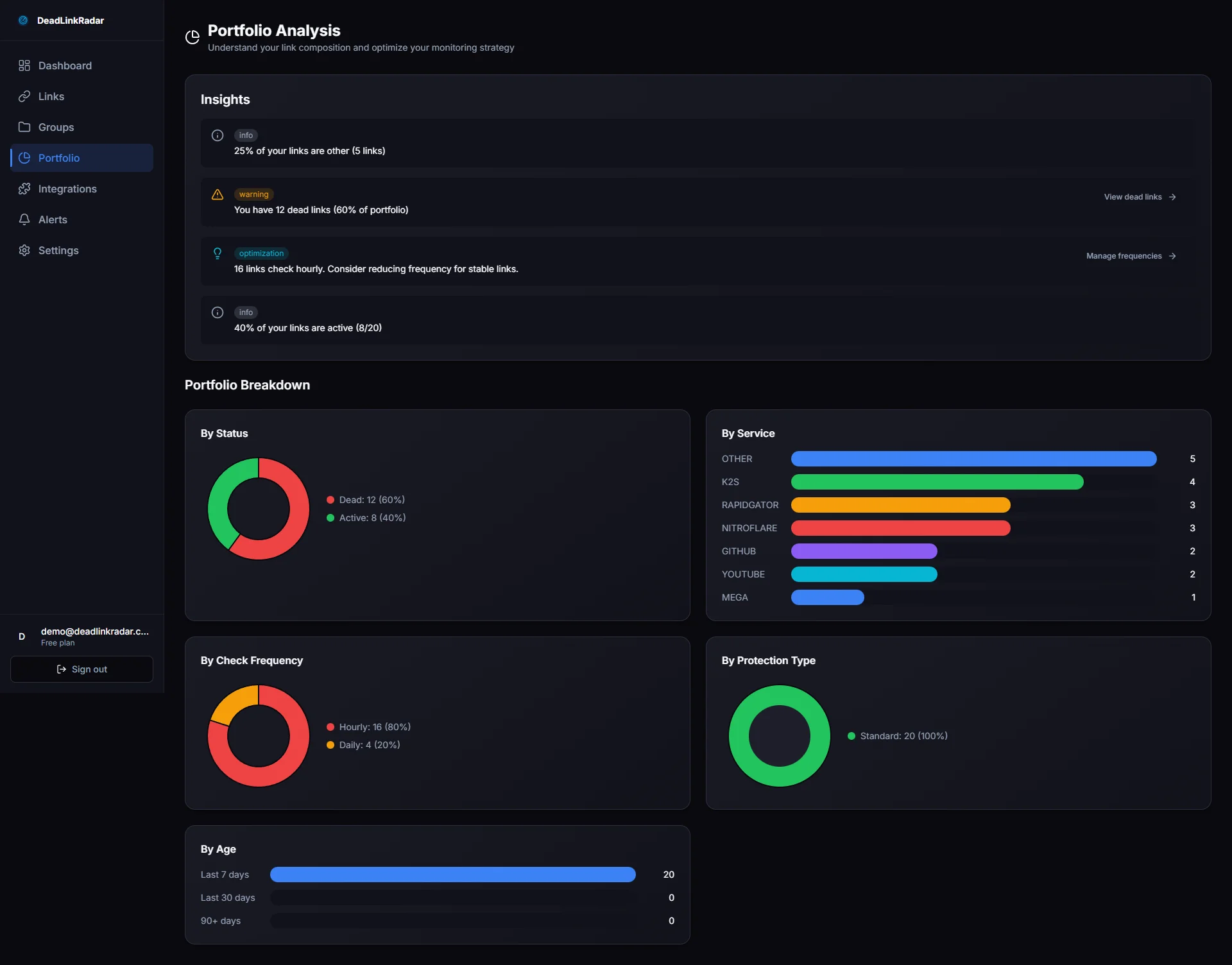Click the user avatar with letter D
Screen dimensions: 1232x965
(x=22, y=636)
